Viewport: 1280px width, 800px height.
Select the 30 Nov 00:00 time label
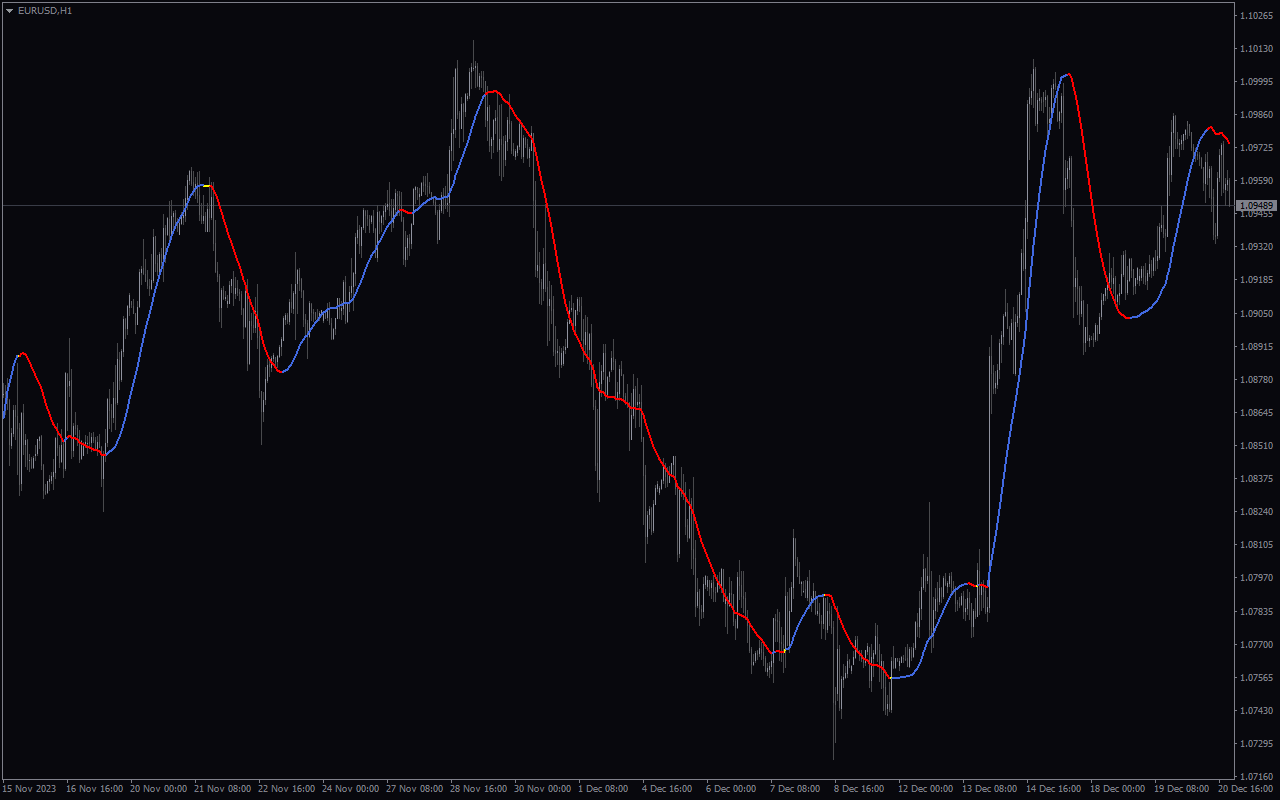pos(542,789)
